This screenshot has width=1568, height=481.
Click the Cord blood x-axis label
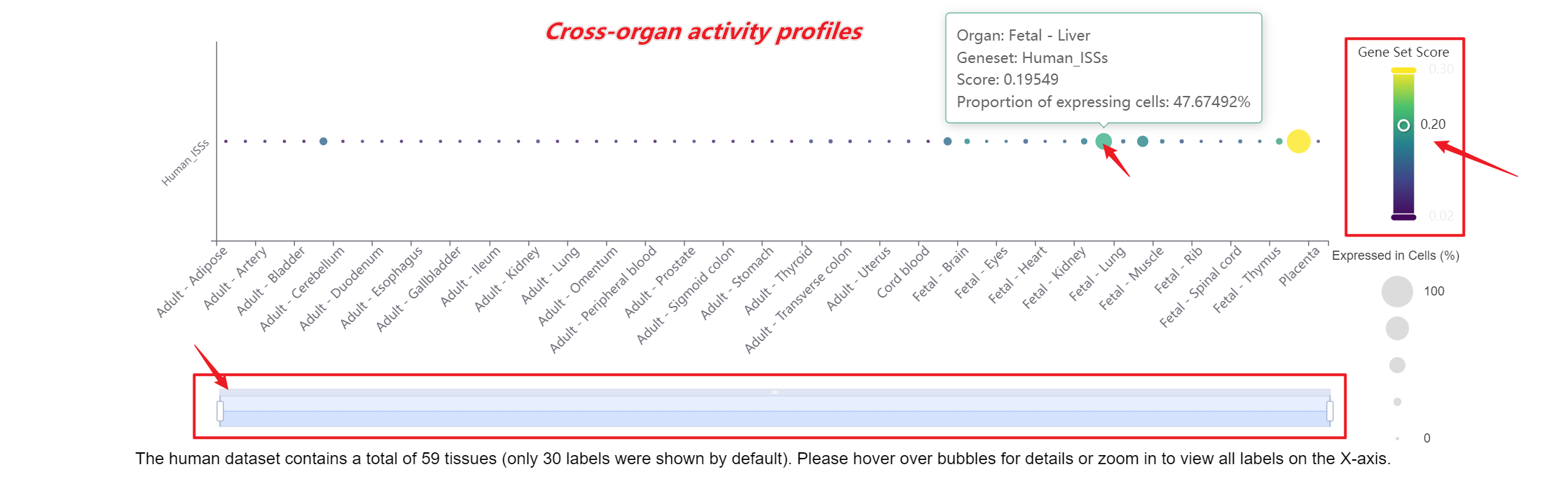click(902, 272)
